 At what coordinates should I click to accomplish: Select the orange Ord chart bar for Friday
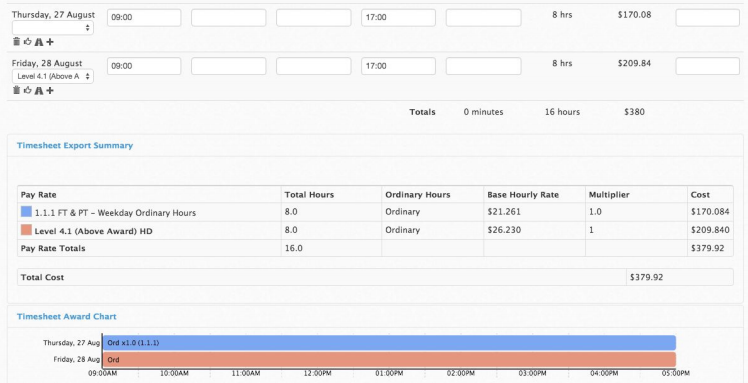point(389,360)
